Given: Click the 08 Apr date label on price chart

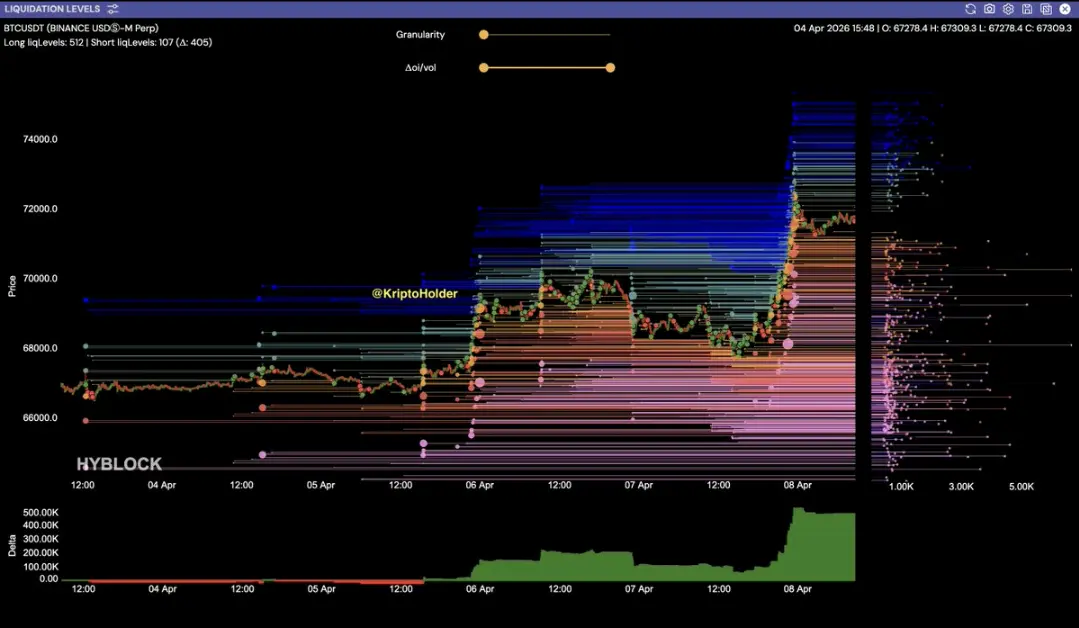Looking at the screenshot, I should 798,485.
